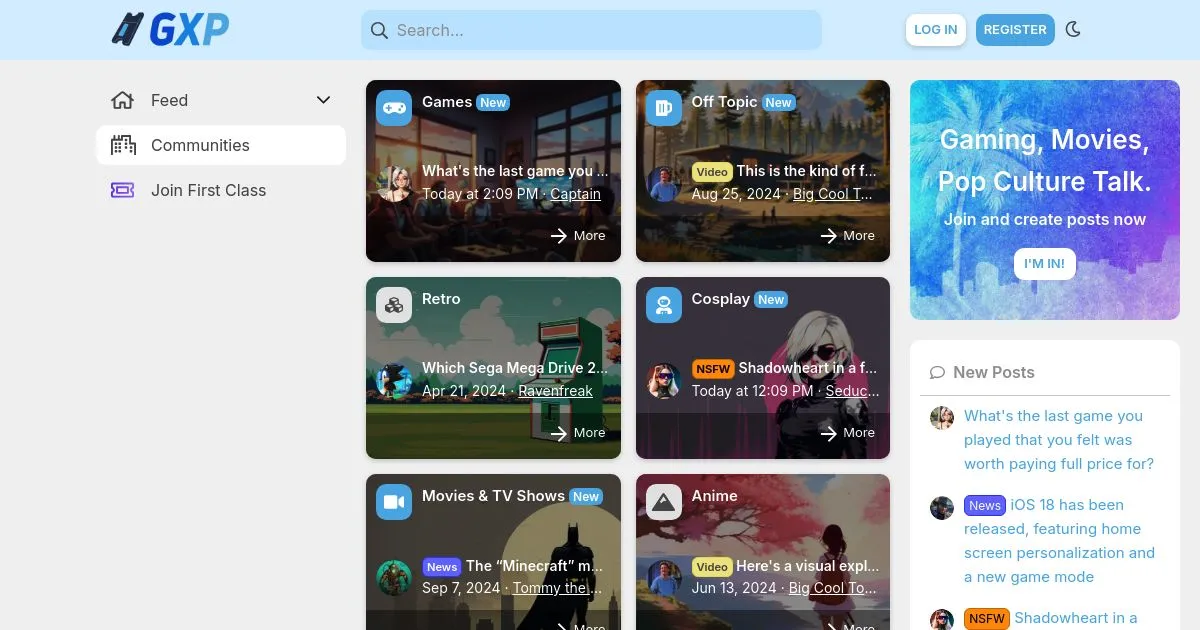The width and height of the screenshot is (1200, 630).
Task: Click the Games controller icon
Action: tap(394, 108)
